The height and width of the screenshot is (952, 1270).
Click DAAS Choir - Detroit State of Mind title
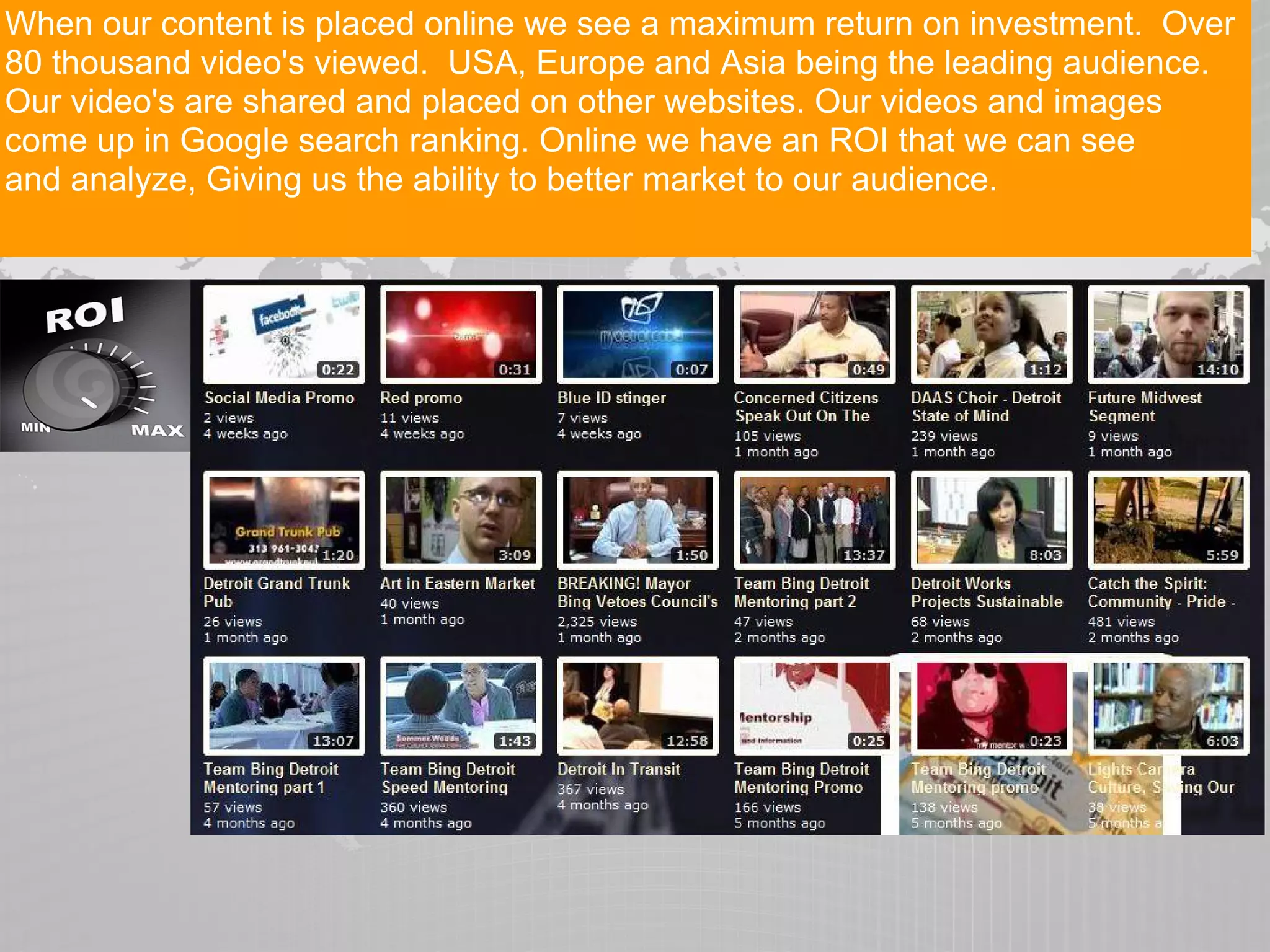coord(986,407)
